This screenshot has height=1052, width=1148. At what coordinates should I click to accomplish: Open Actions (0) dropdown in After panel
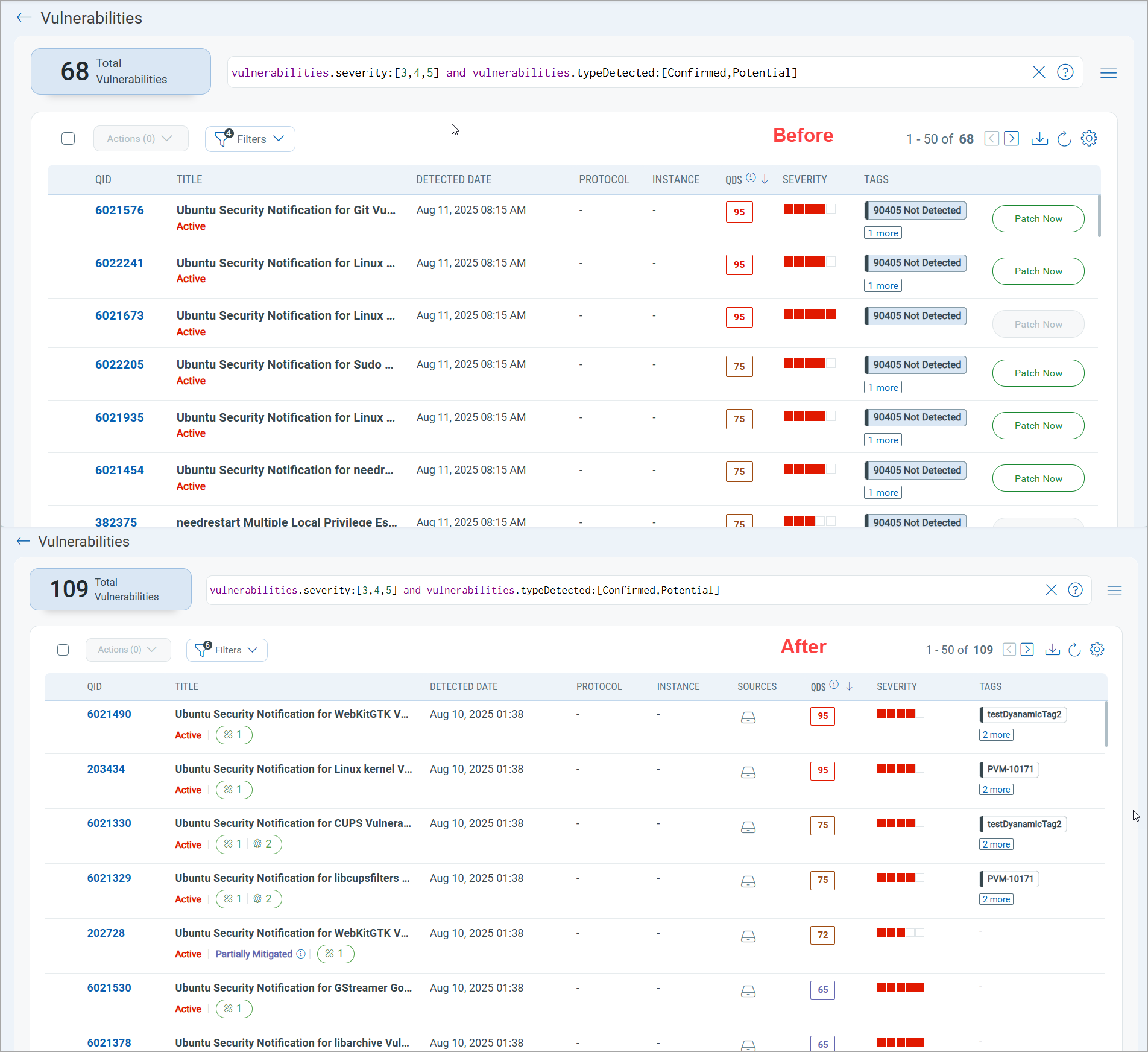128,650
